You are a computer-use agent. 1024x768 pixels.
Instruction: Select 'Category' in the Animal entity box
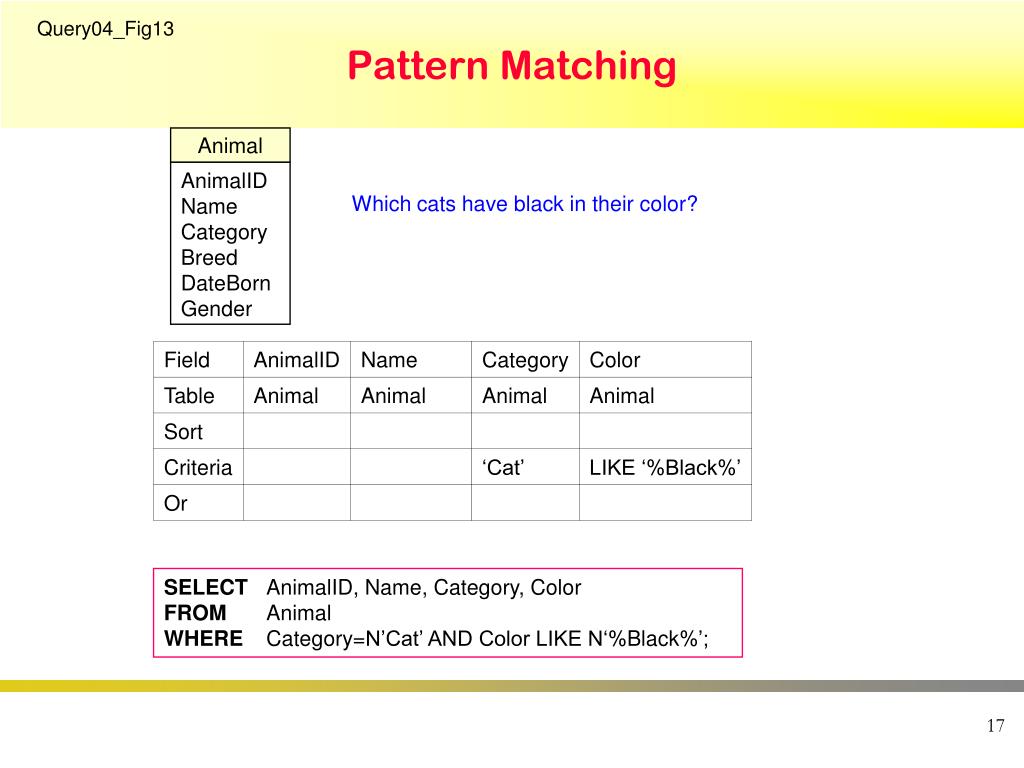(224, 232)
